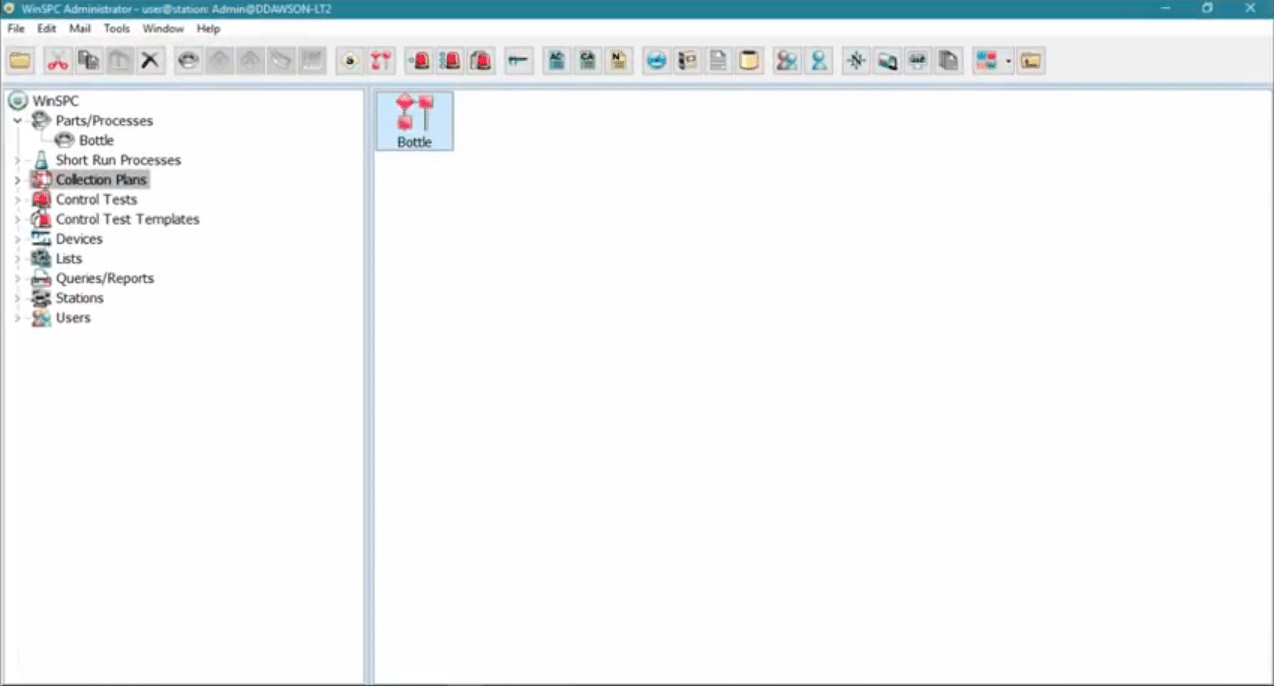The image size is (1274, 686).
Task: Expand the Control Tests tree node
Action: [x=17, y=199]
